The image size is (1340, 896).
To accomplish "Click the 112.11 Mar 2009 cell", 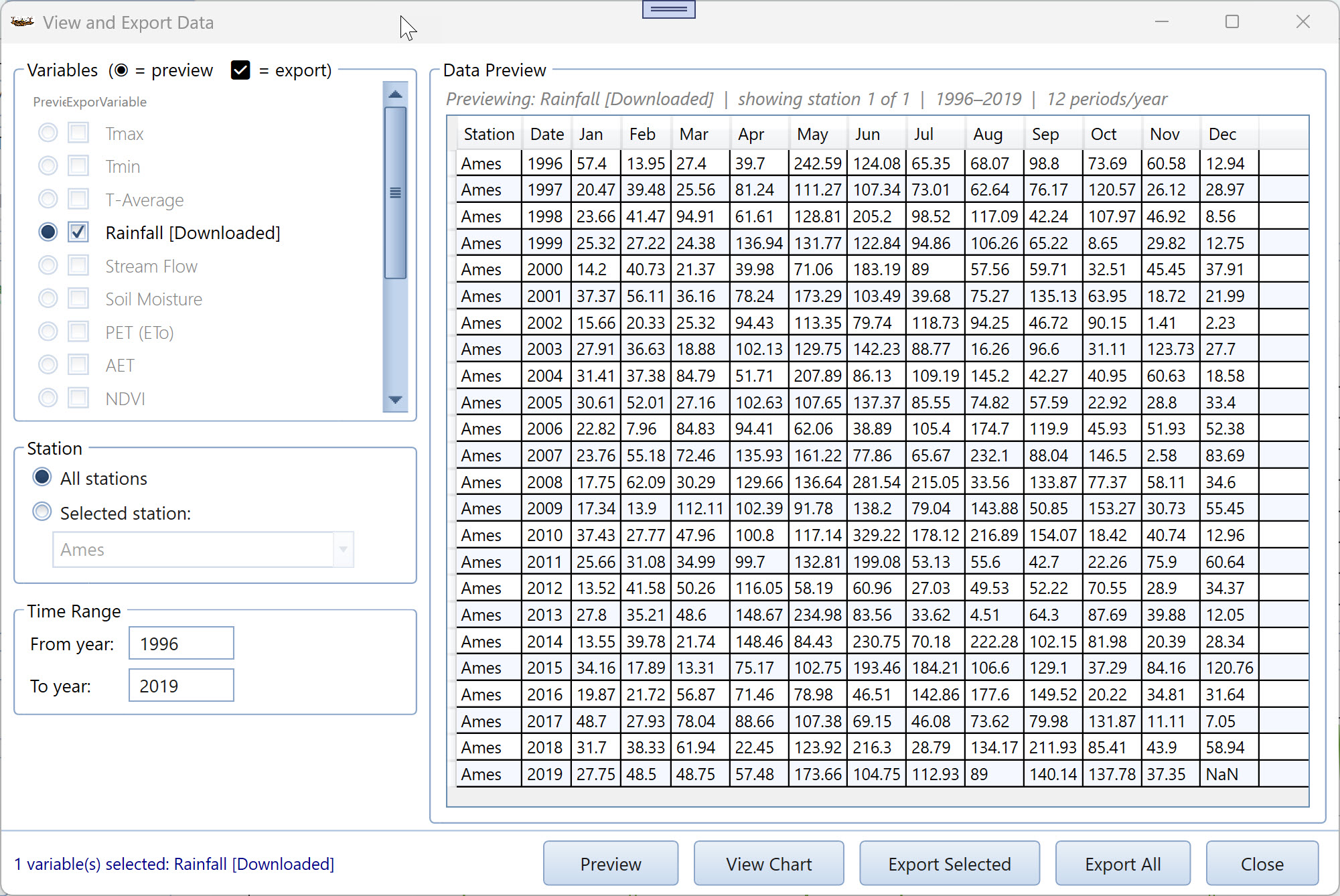I will [701, 508].
